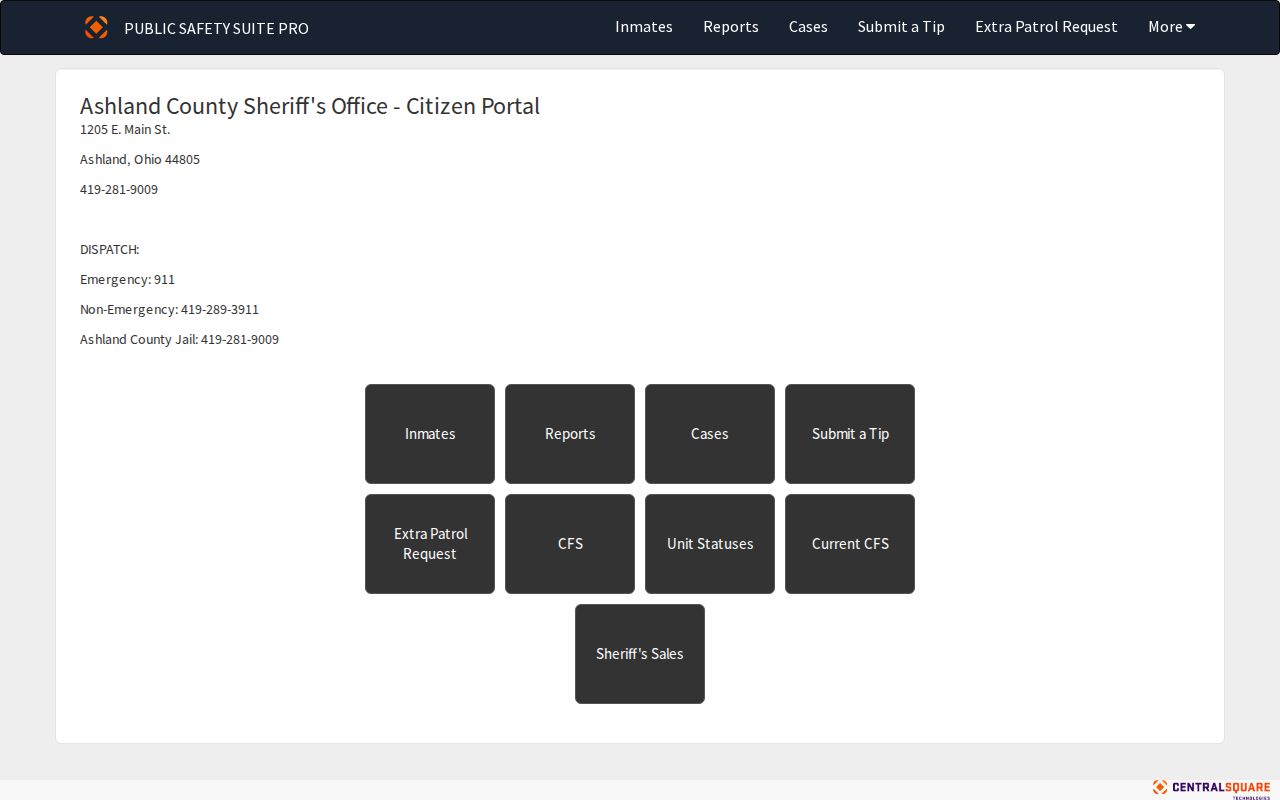This screenshot has height=800, width=1280.
Task: Go to Reports in the top navigation
Action: click(x=731, y=27)
